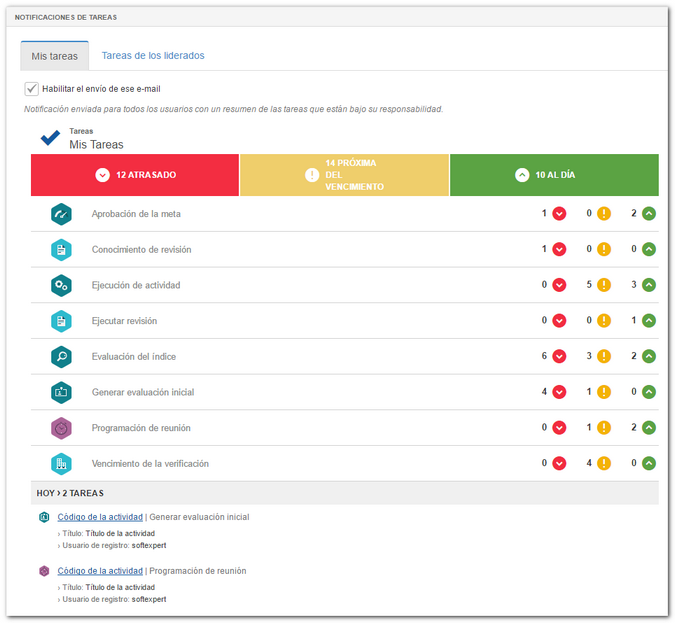The height and width of the screenshot is (623, 675).
Task: Click the NOTIFICACIONES DE TAREAS panel header
Action: pos(337,17)
